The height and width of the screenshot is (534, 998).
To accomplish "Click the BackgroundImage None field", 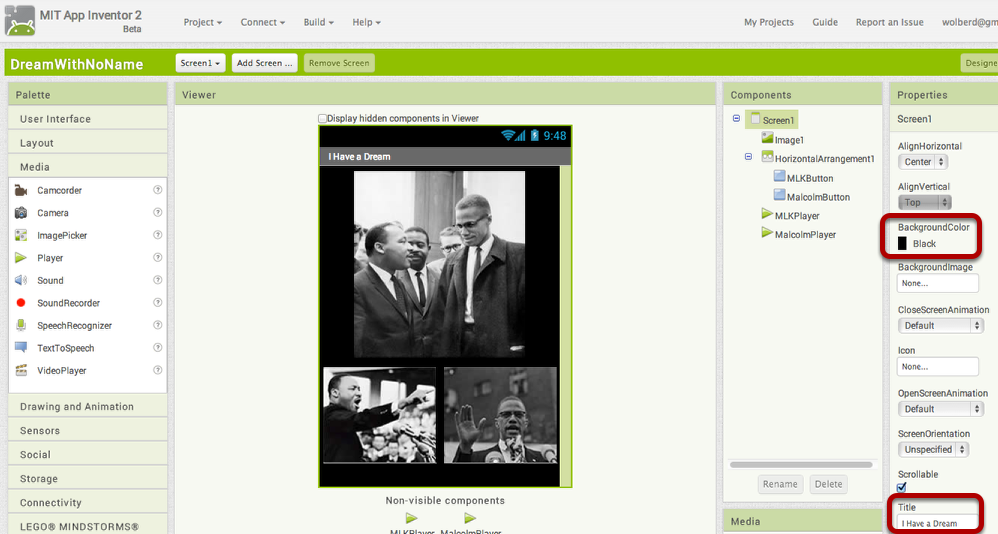I will (938, 283).
